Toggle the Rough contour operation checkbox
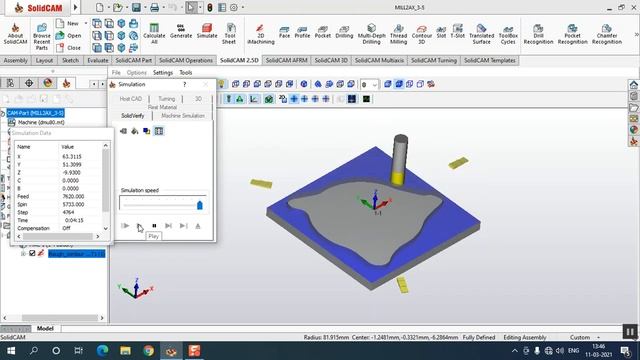 (32, 253)
